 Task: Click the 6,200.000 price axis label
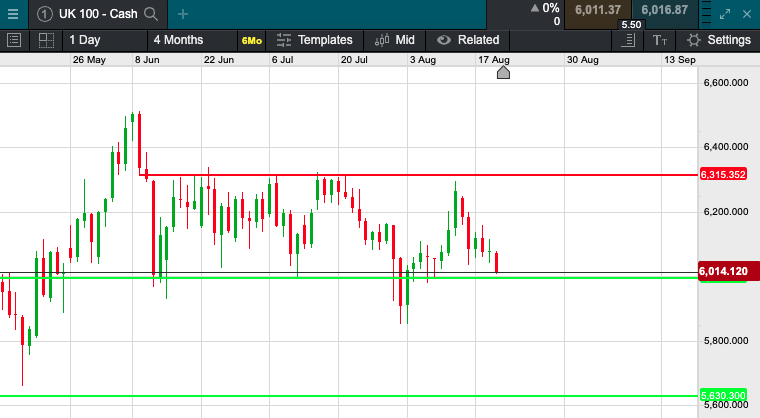pyautogui.click(x=726, y=212)
